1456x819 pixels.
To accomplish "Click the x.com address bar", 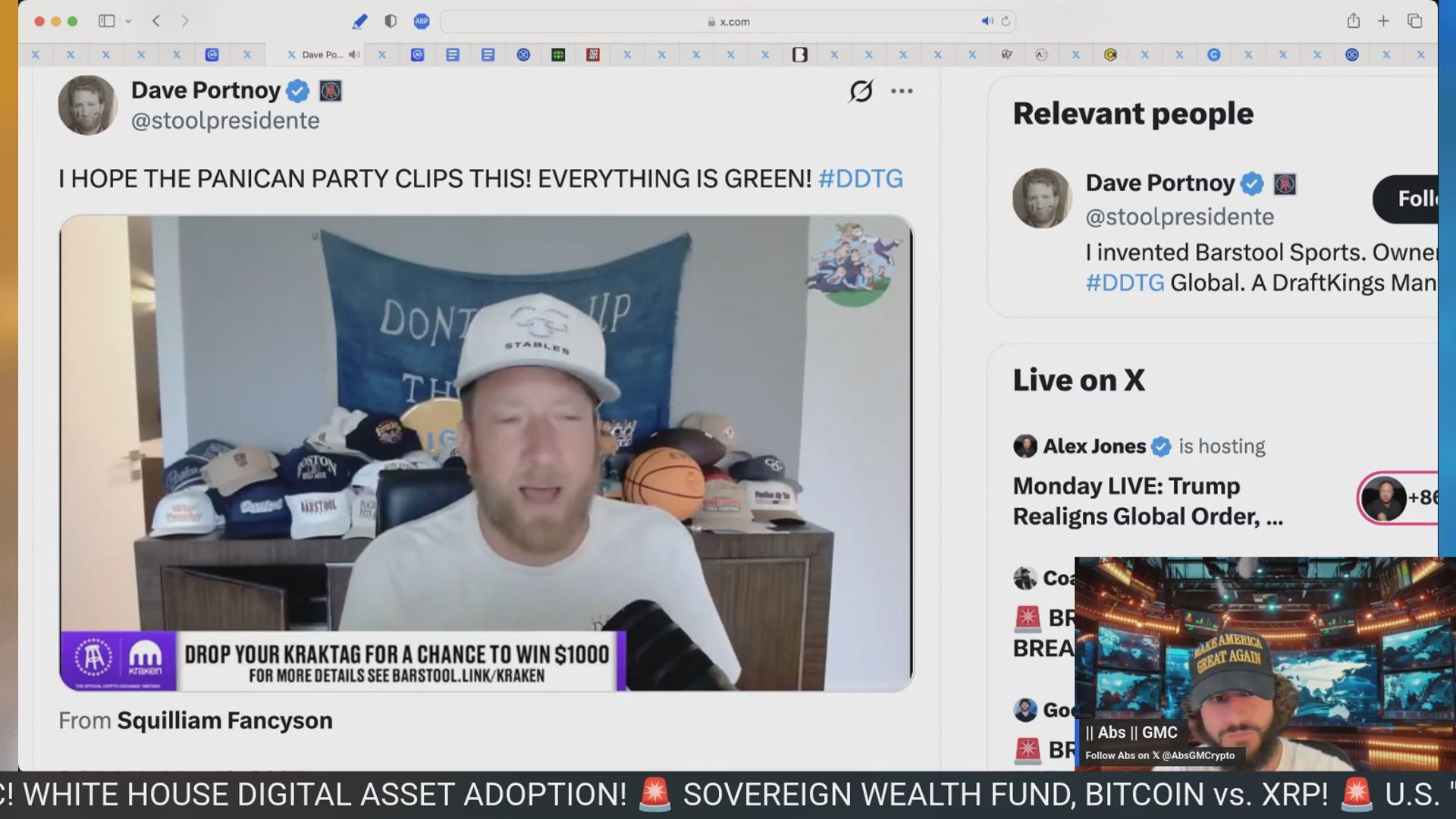I will point(728,21).
